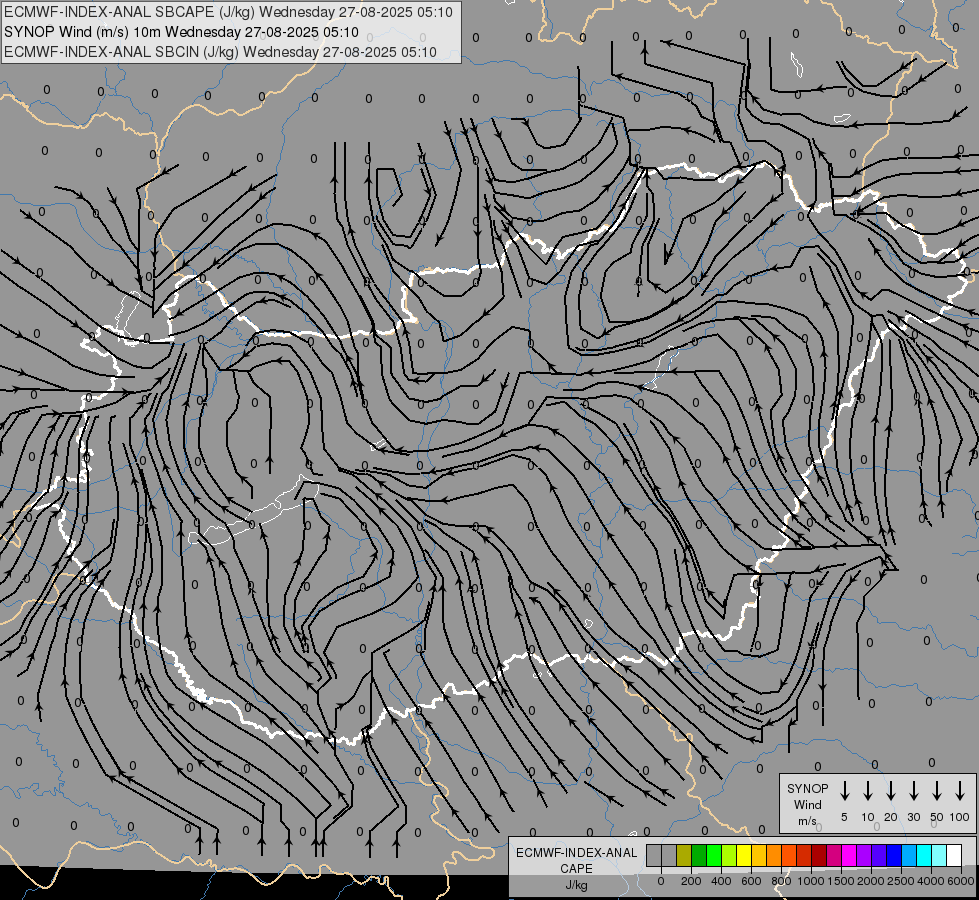Viewport: 979px width, 900px height.
Task: Click the wind legend arrow above 30
Action: coord(913,791)
